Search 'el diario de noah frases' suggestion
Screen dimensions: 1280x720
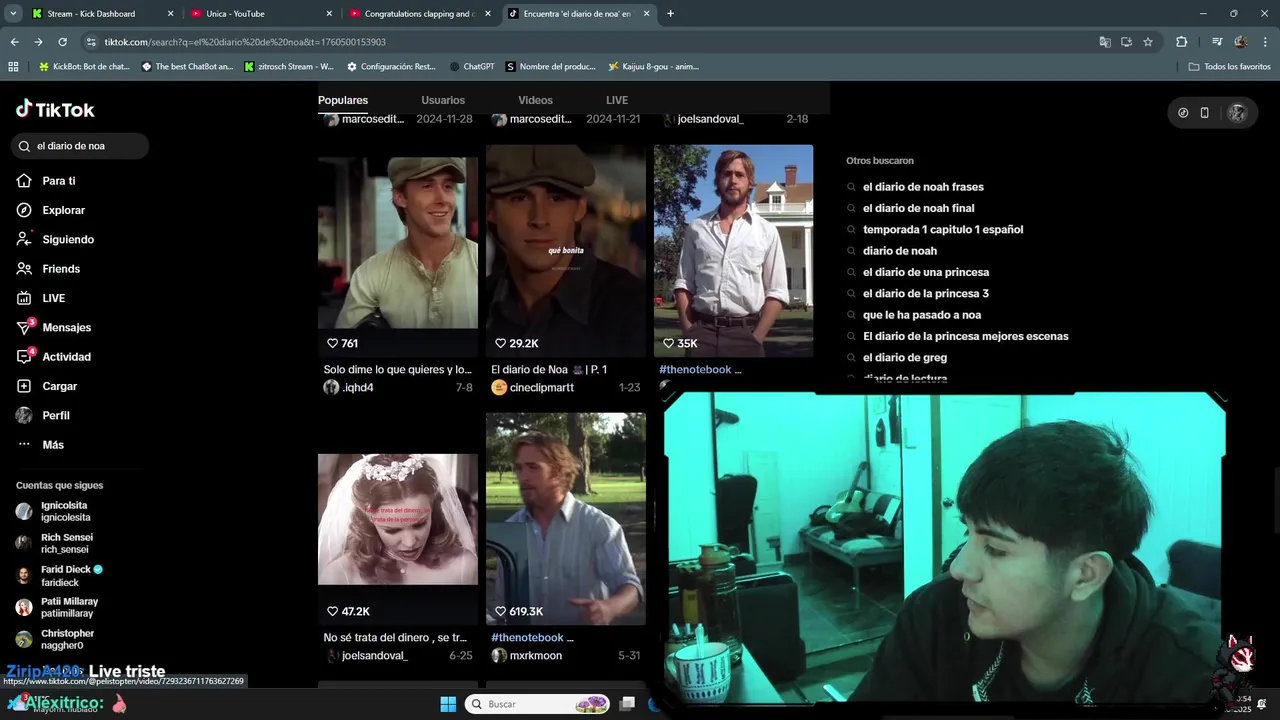point(923,187)
